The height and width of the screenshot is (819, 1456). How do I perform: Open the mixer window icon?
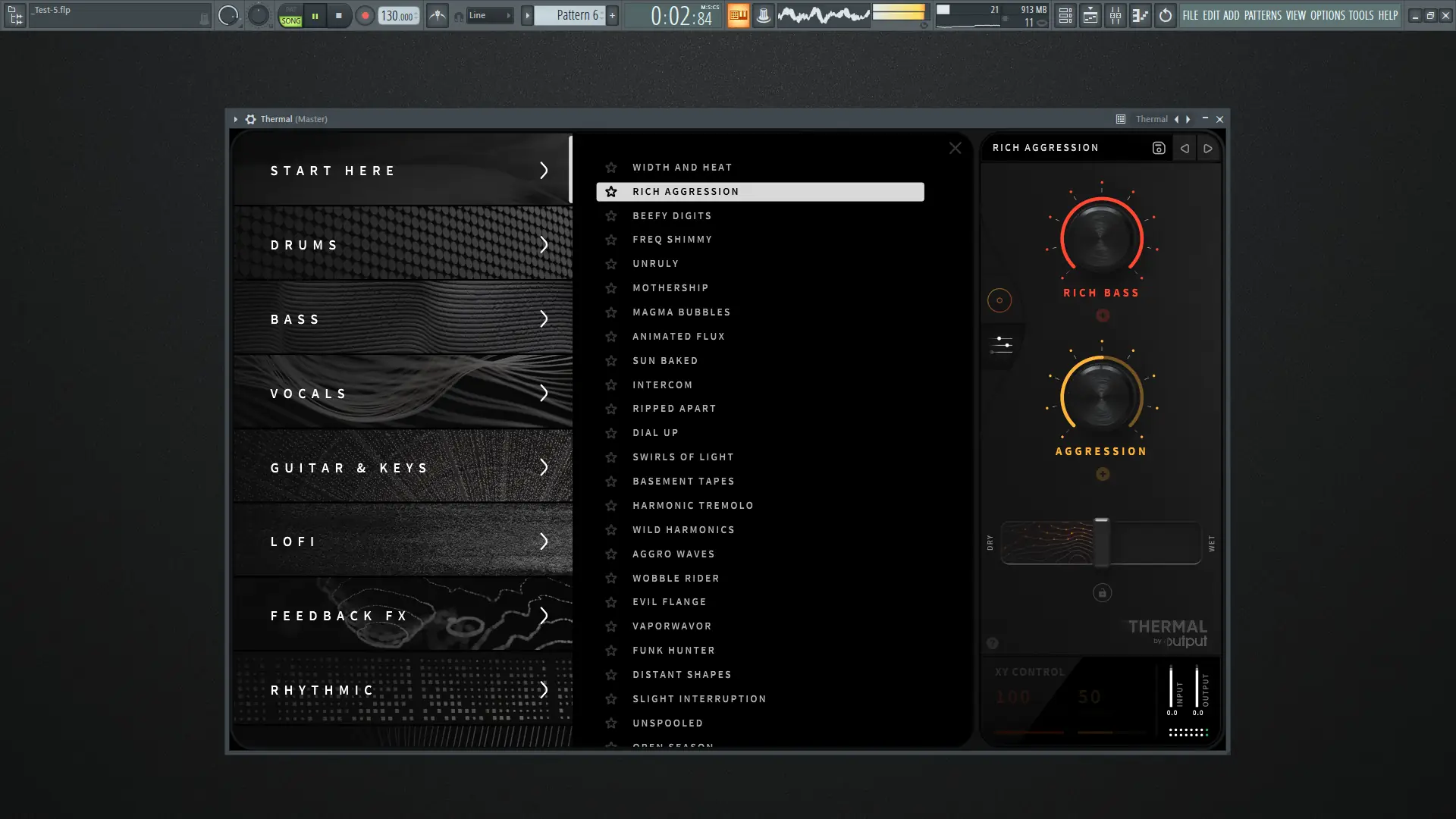1116,15
